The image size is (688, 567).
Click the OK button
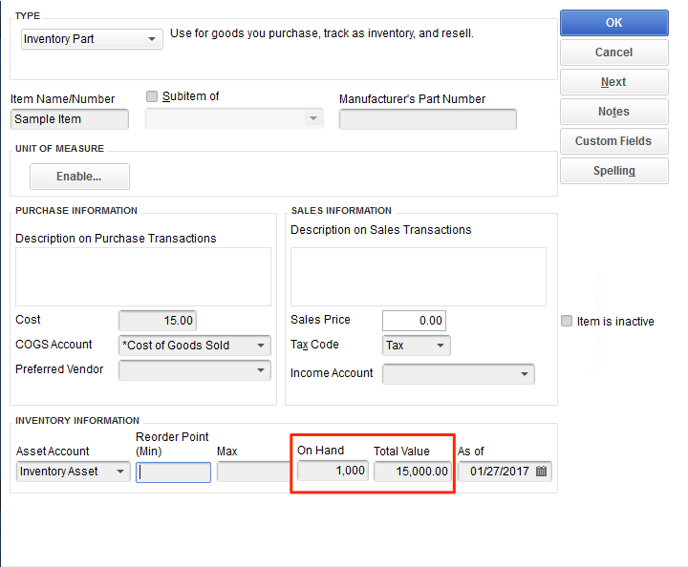tap(613, 23)
